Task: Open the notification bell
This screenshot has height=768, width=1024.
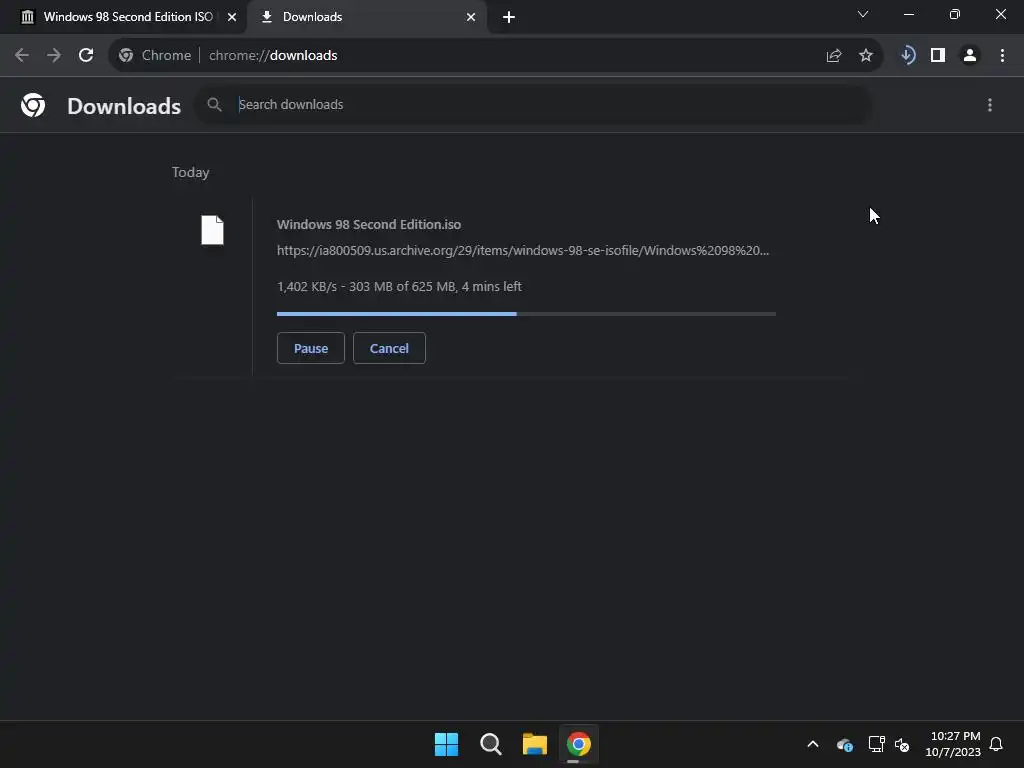Action: click(x=997, y=744)
